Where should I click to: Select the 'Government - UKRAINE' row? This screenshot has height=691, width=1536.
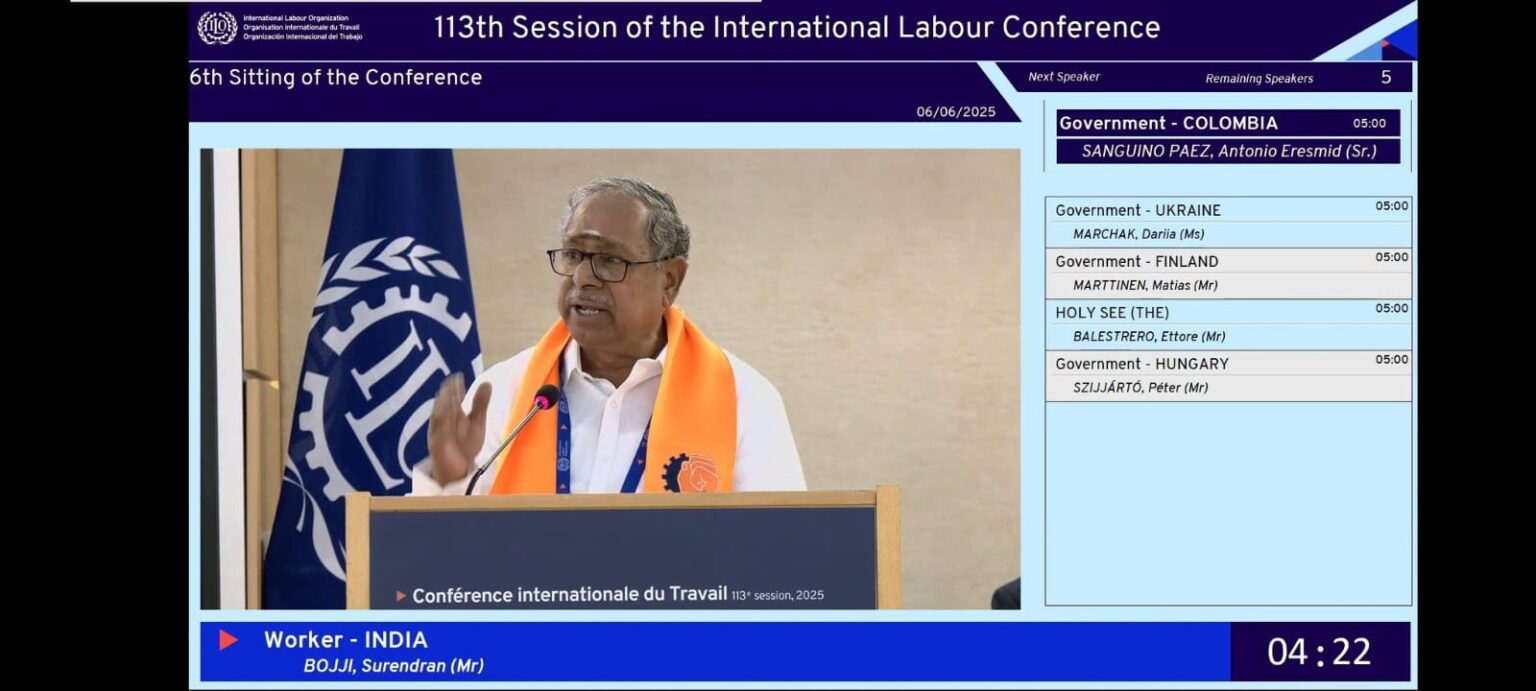[x=1228, y=222]
